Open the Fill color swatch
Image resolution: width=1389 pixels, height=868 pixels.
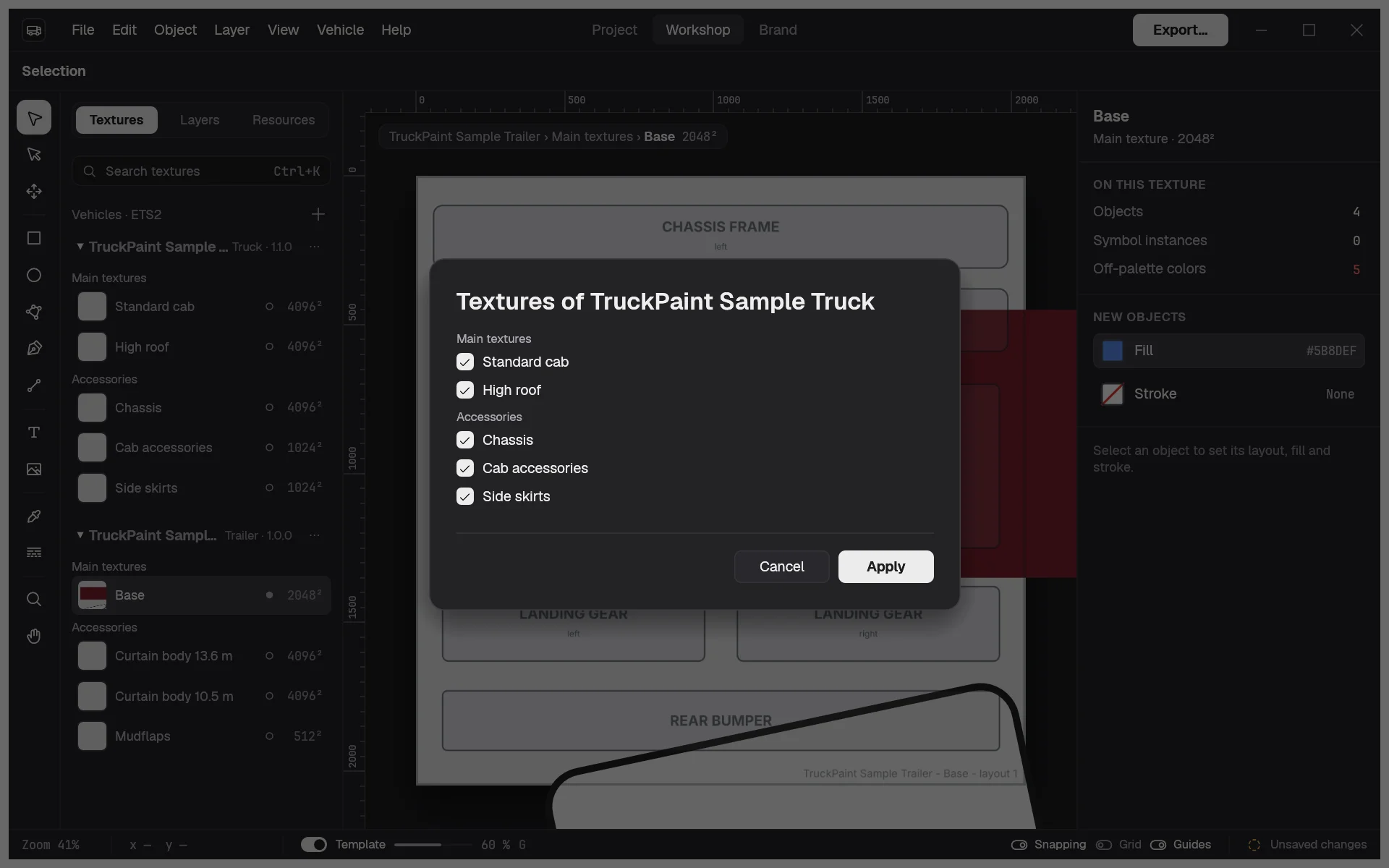point(1112,351)
